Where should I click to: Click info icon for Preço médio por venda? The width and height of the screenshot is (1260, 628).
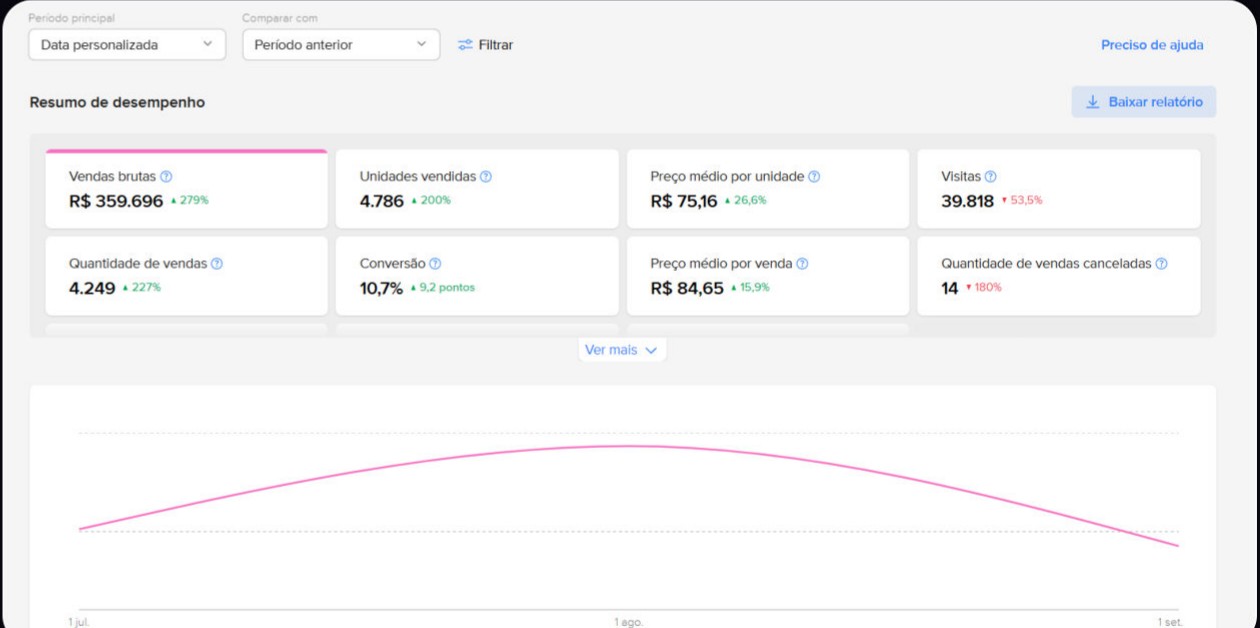(x=802, y=264)
